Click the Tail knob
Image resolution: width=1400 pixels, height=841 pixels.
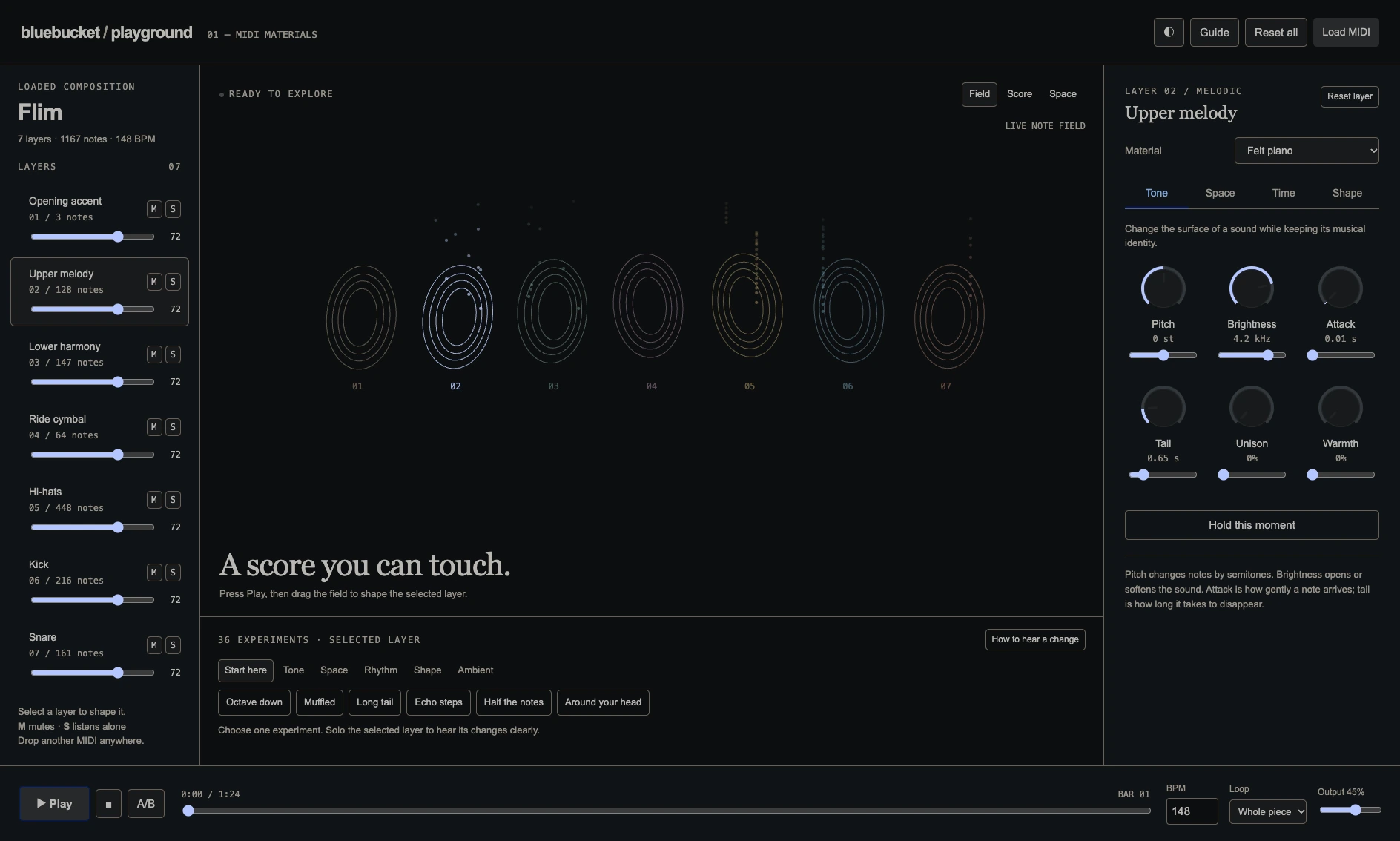point(1163,407)
